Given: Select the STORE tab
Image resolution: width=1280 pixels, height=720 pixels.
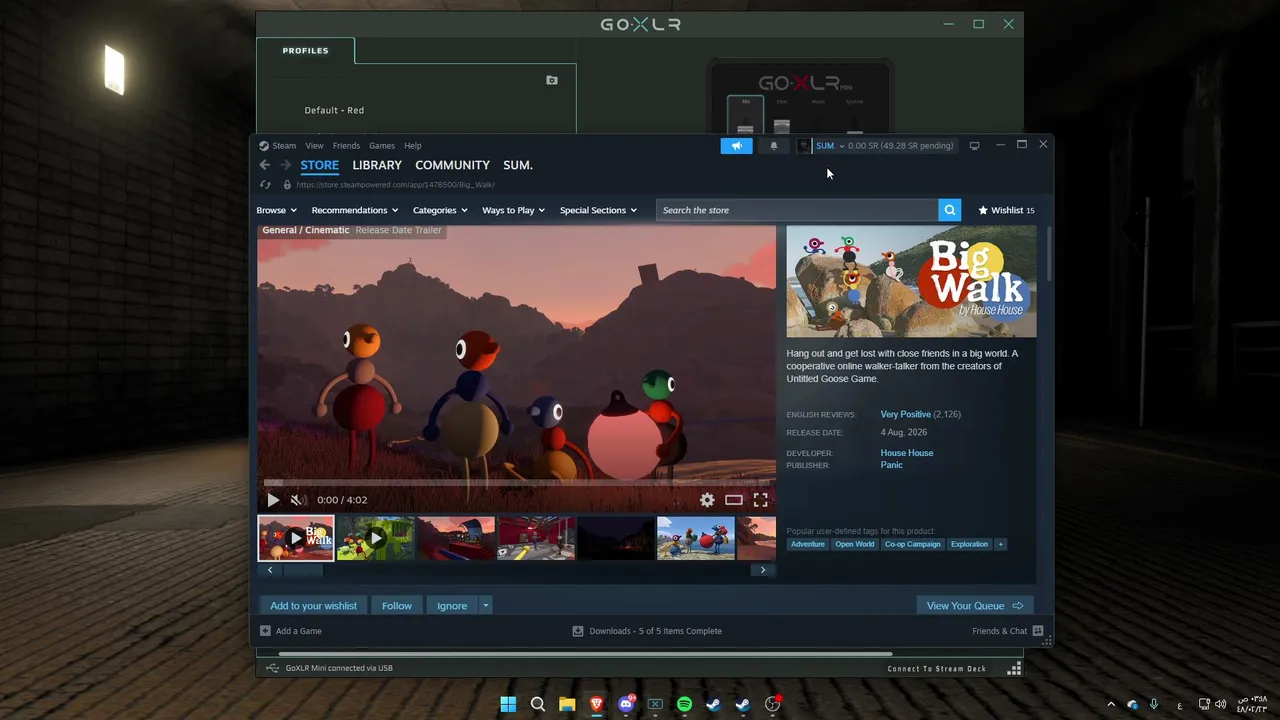Looking at the screenshot, I should pyautogui.click(x=320, y=165).
